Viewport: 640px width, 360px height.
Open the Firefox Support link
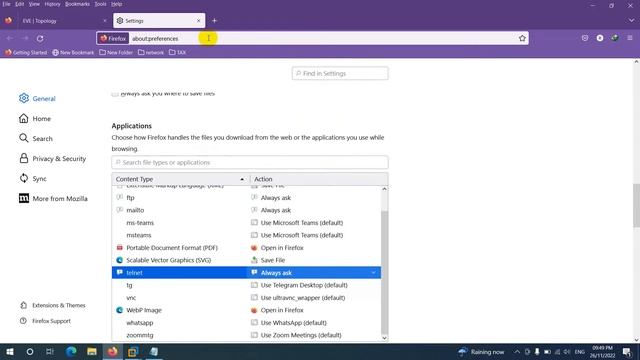(45, 321)
